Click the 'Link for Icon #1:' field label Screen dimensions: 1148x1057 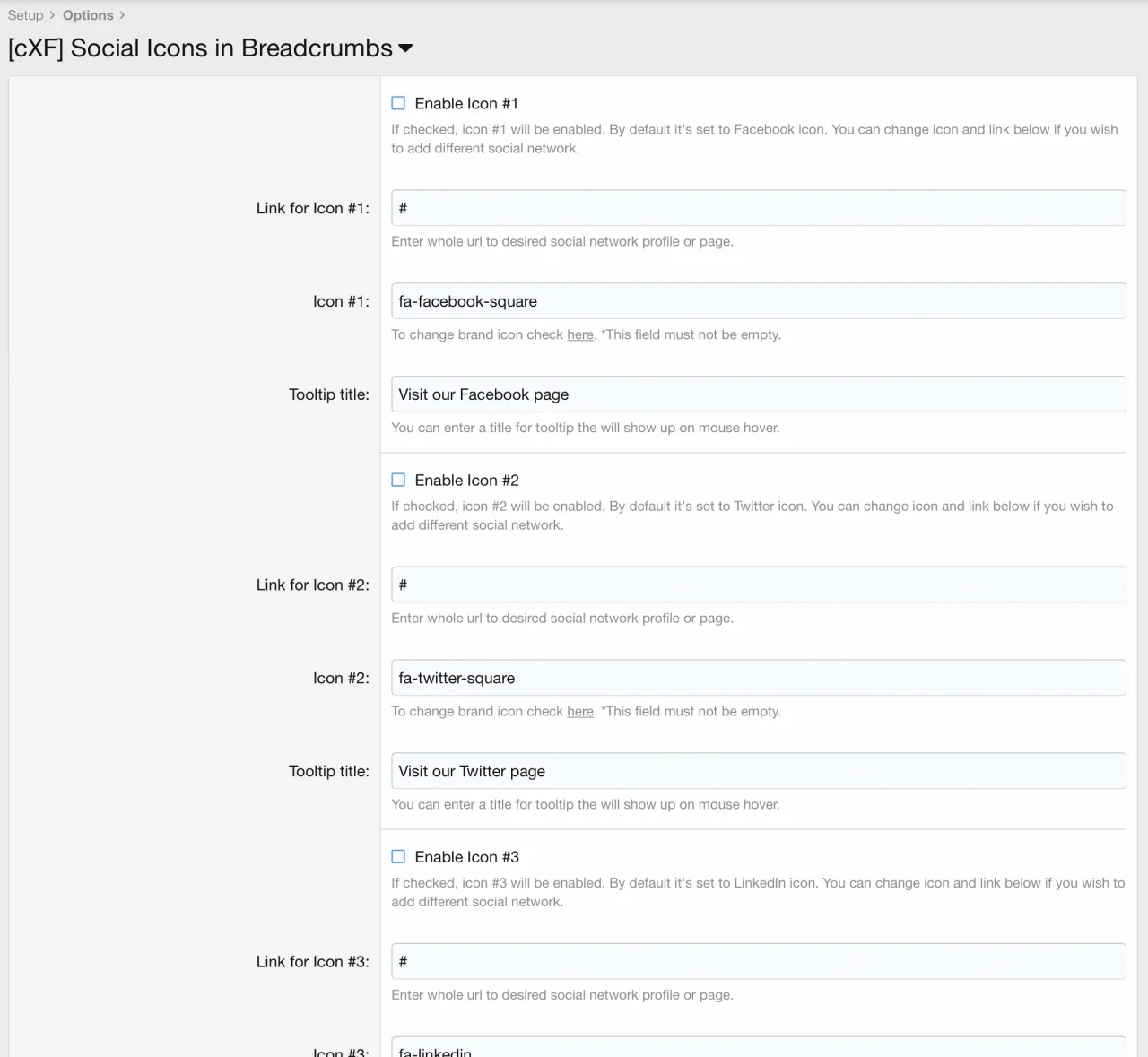click(312, 208)
